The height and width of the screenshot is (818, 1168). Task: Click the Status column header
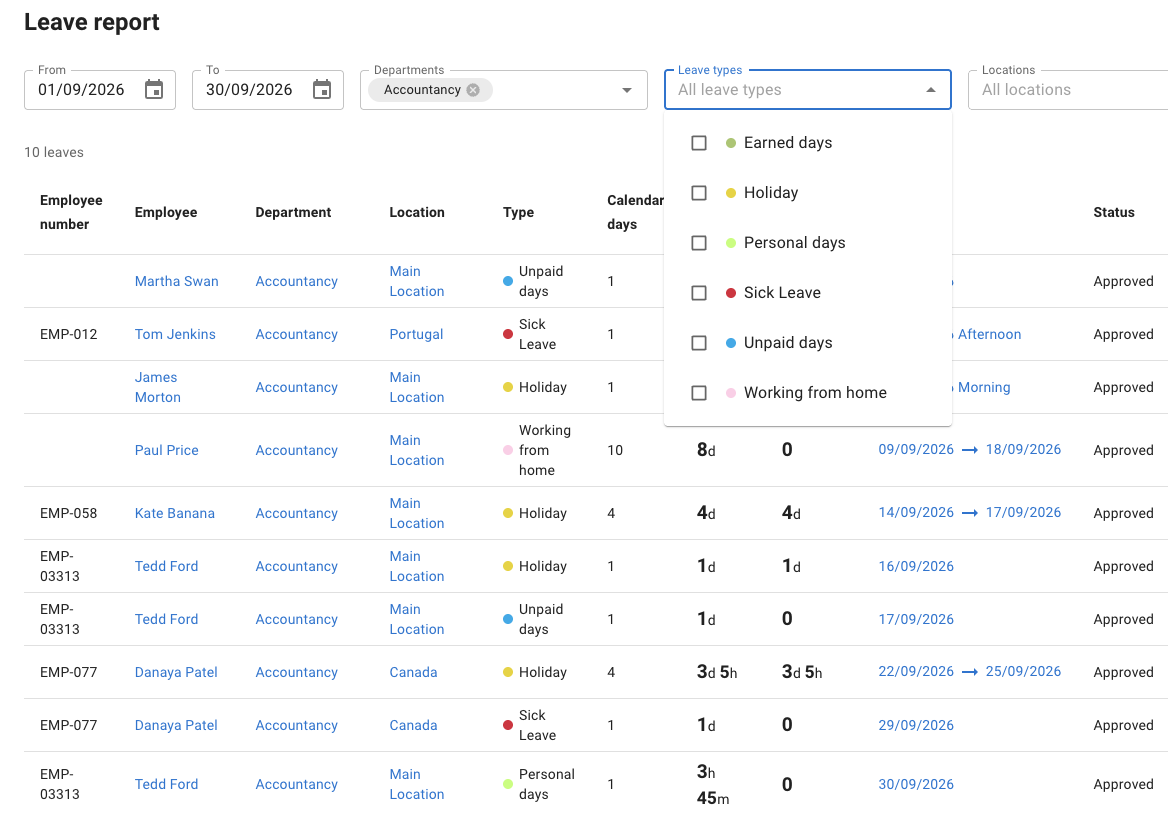click(1114, 212)
